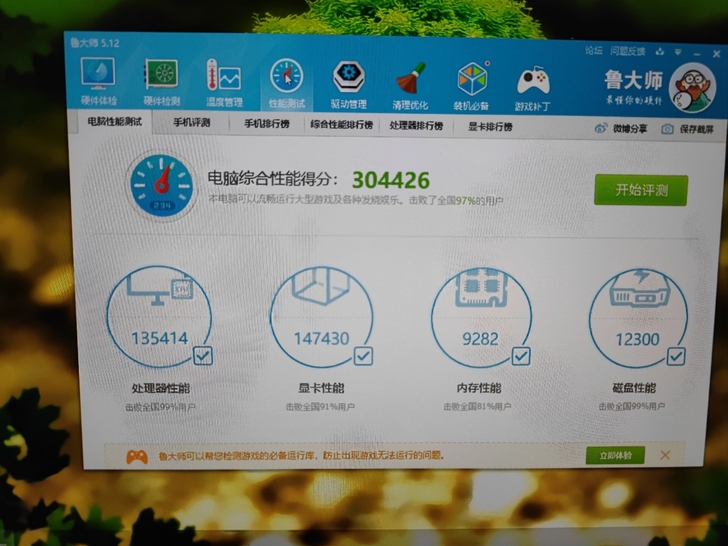Image resolution: width=728 pixels, height=546 pixels.
Task: Switch to the 手机评测 tab
Action: [191, 123]
